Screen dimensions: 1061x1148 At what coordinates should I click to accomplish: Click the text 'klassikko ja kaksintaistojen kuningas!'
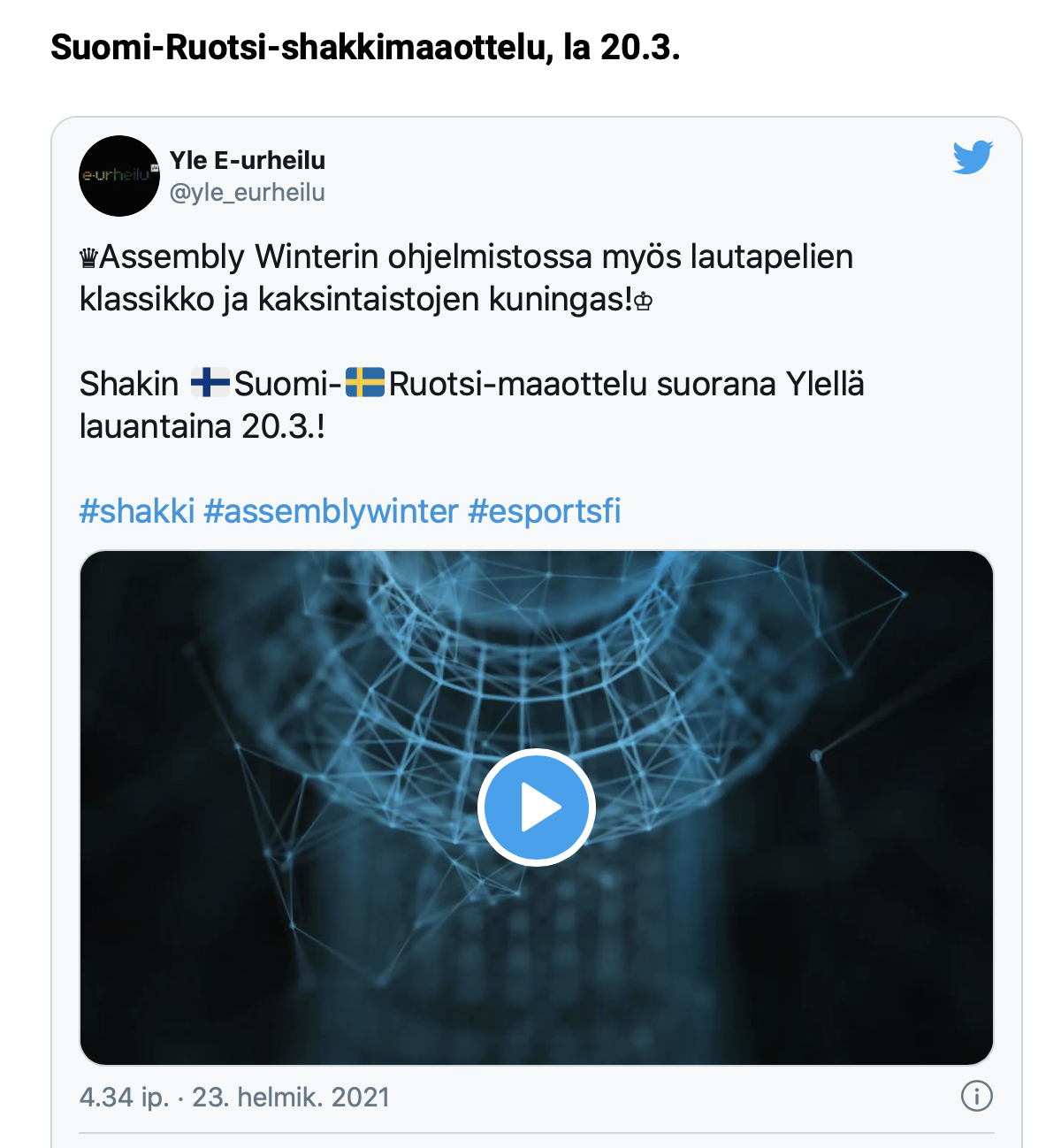click(355, 300)
